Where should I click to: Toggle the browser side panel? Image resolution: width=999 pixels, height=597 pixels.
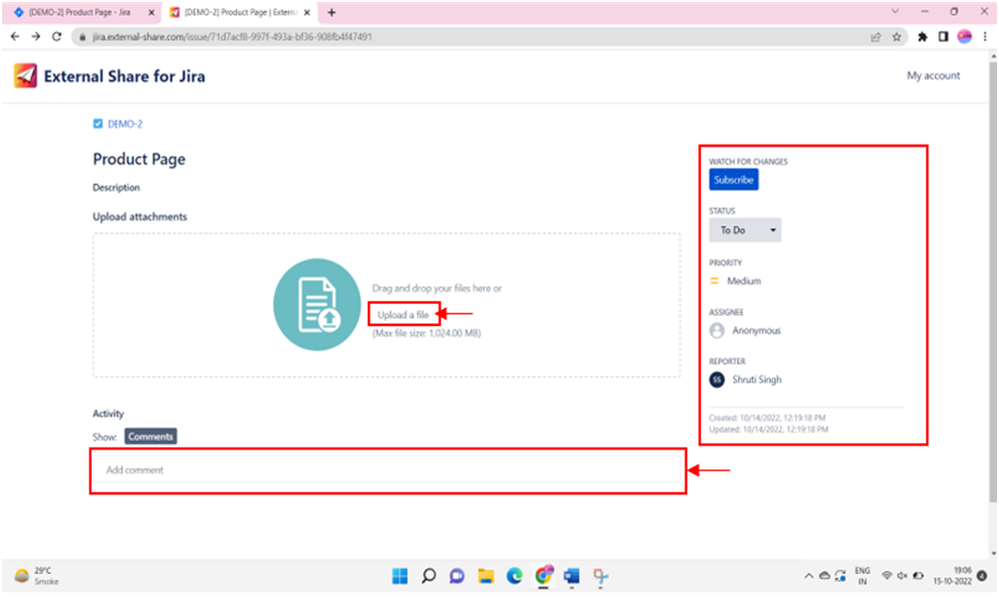[943, 37]
